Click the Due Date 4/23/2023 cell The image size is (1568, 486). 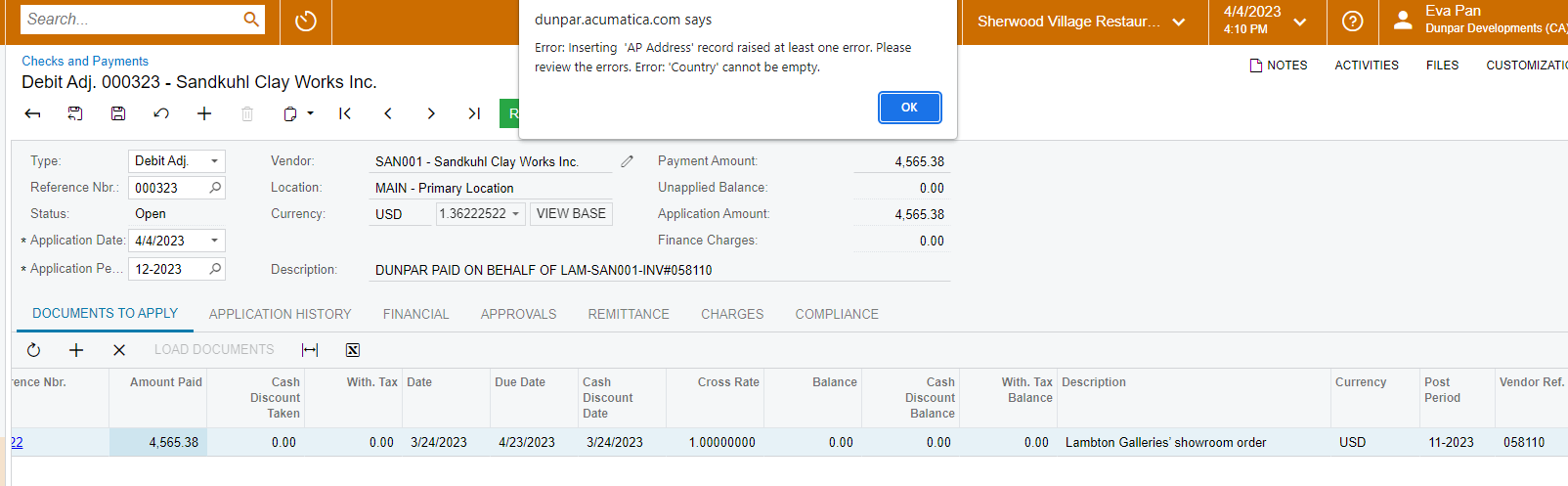point(534,442)
